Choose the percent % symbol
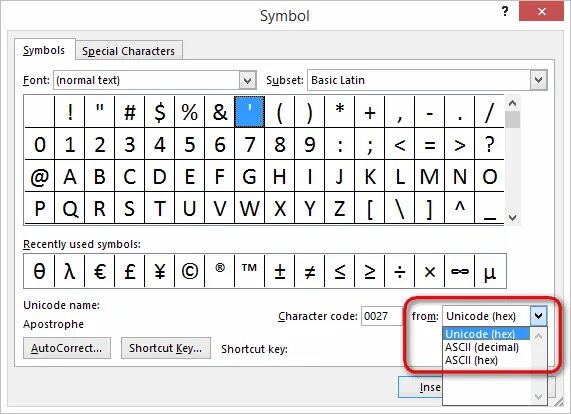571x414 pixels. (190, 112)
